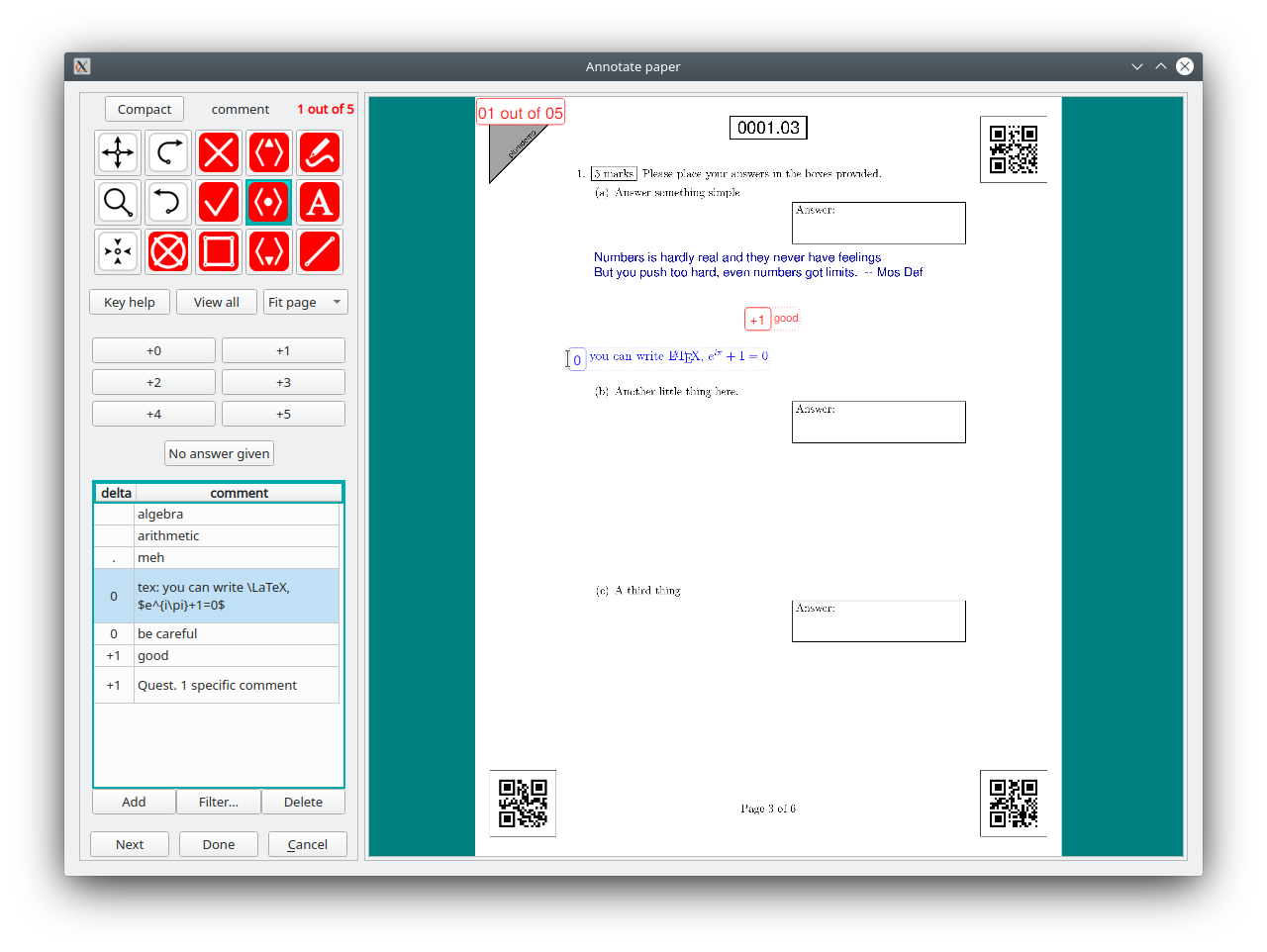Select the highlighted comment tool with centre dot
1267x952 pixels.
coord(269,202)
